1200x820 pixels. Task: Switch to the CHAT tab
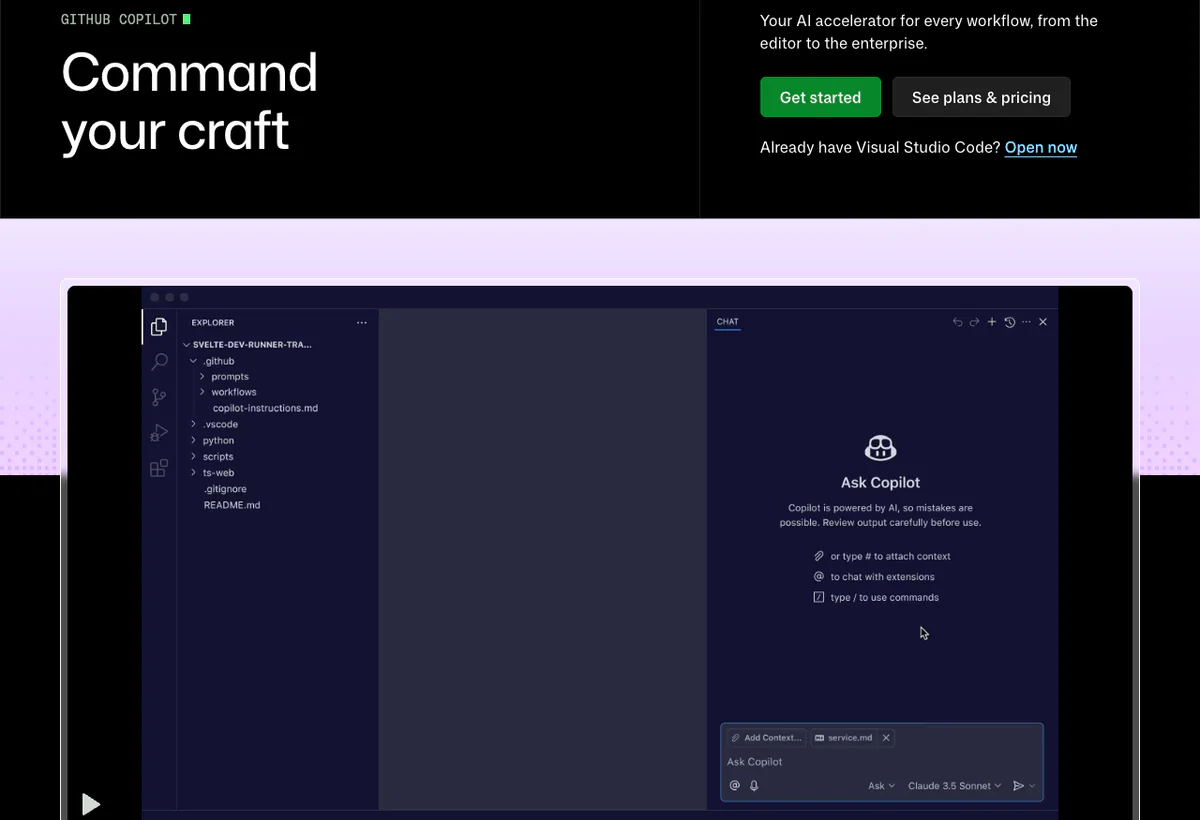(x=728, y=322)
